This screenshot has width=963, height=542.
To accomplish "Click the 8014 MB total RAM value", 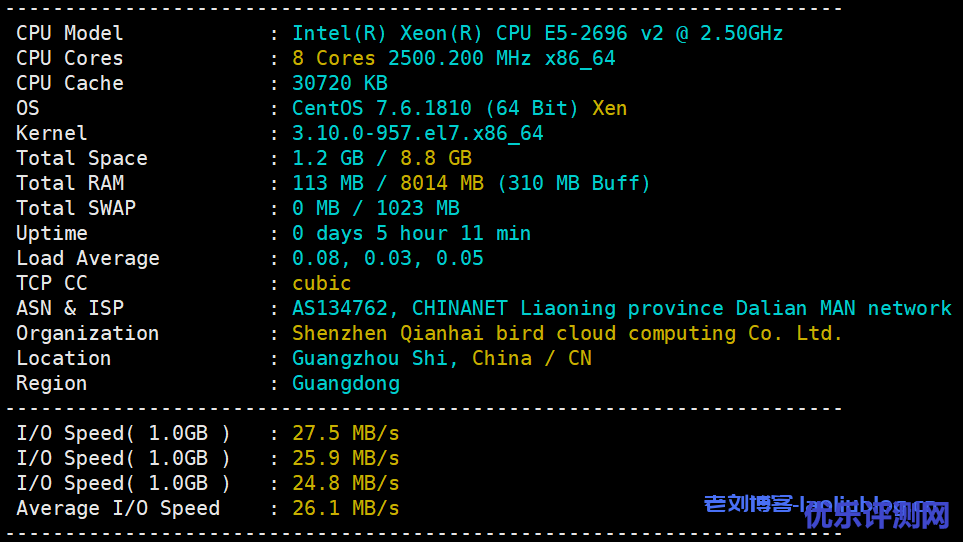I will point(441,183).
